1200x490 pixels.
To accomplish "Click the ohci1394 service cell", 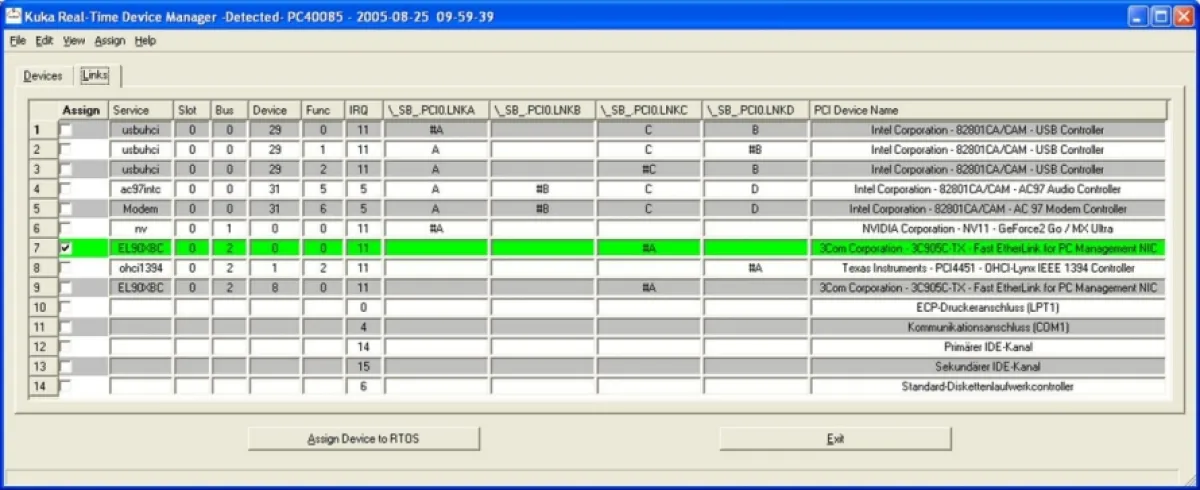I will [141, 268].
